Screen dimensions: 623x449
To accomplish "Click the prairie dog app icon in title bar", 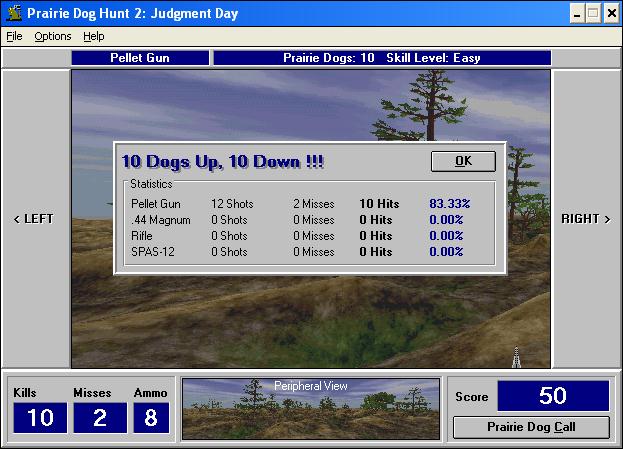I will [x=14, y=13].
